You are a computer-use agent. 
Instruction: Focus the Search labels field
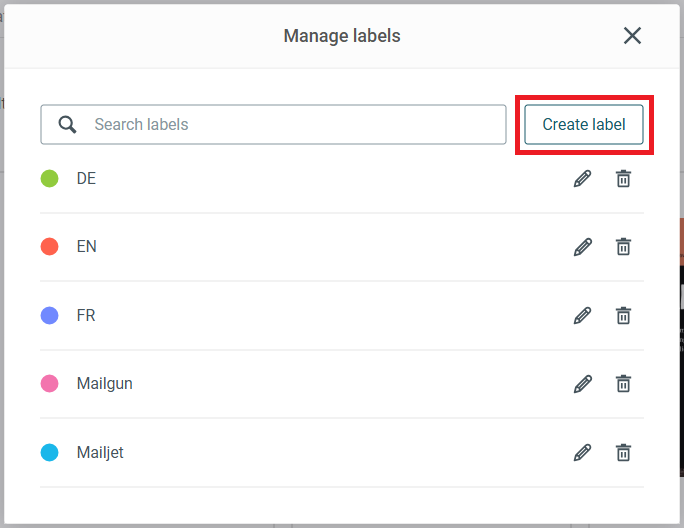pyautogui.click(x=274, y=124)
